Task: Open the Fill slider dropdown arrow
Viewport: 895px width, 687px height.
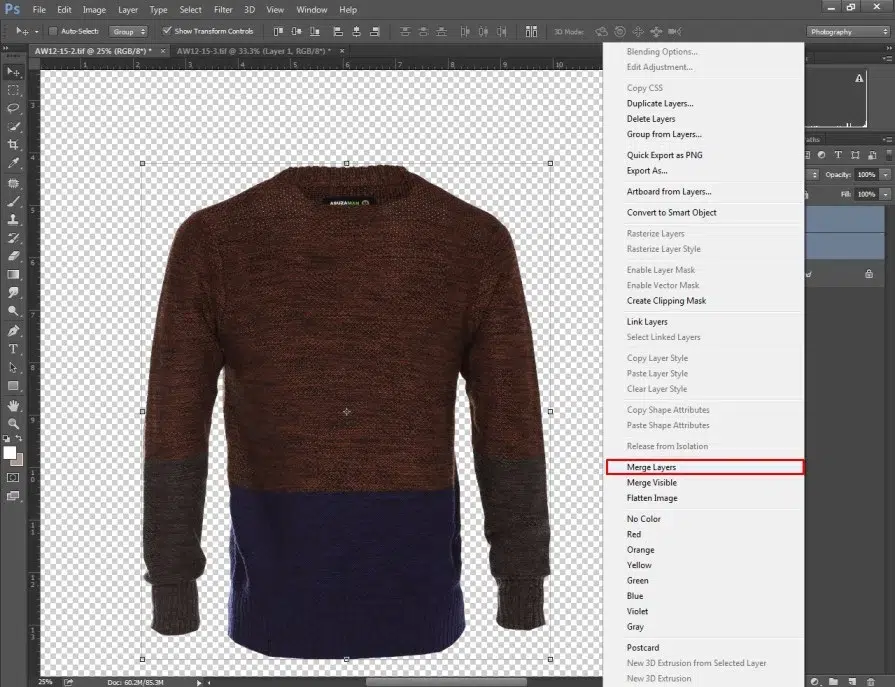Action: coord(885,194)
